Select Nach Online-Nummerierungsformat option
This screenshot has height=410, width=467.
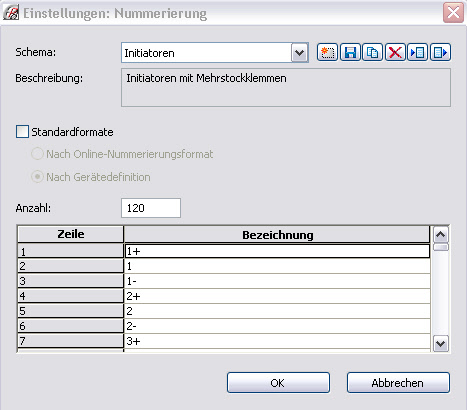pos(37,154)
